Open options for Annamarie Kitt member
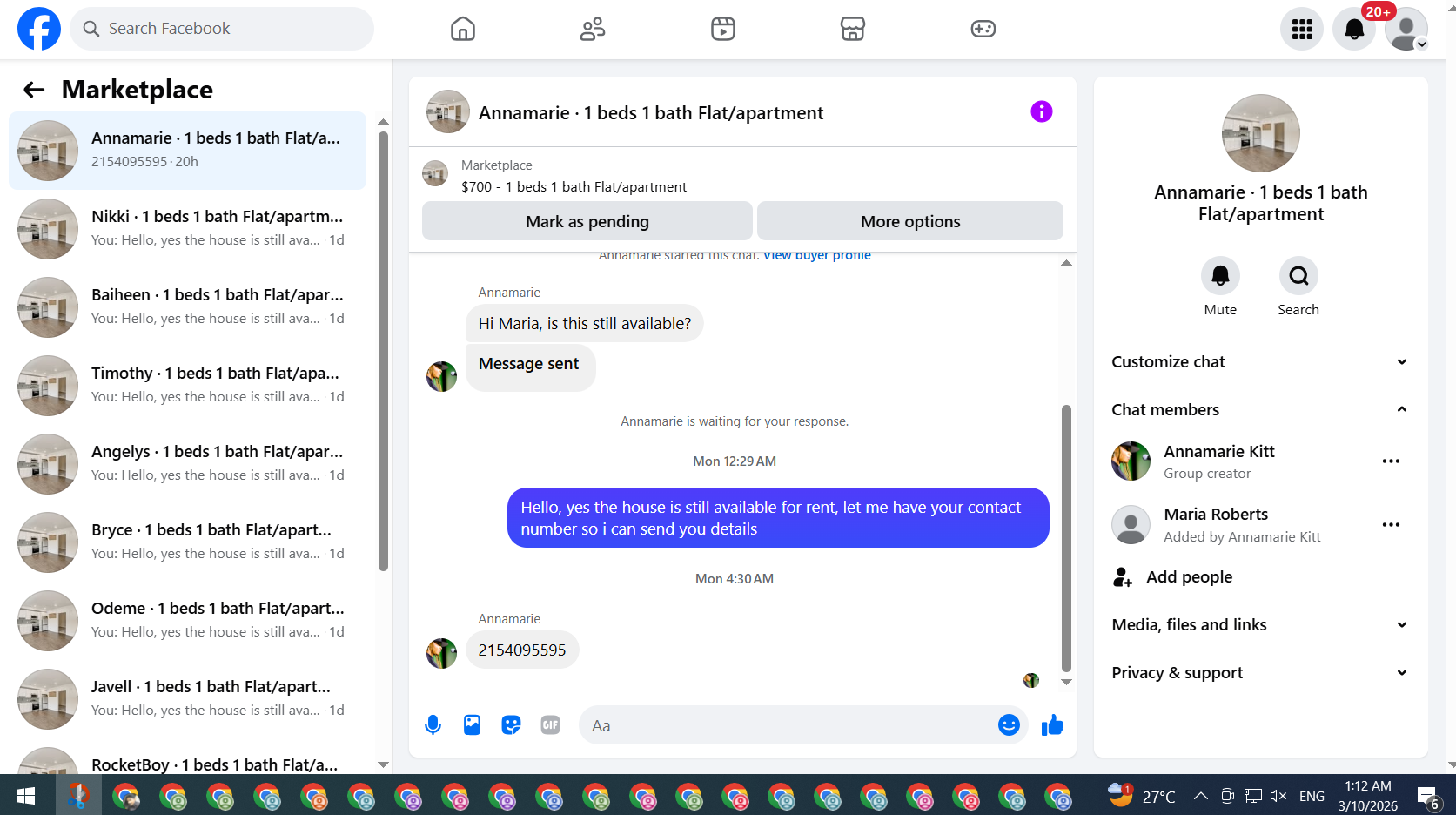1456x815 pixels. [x=1391, y=461]
